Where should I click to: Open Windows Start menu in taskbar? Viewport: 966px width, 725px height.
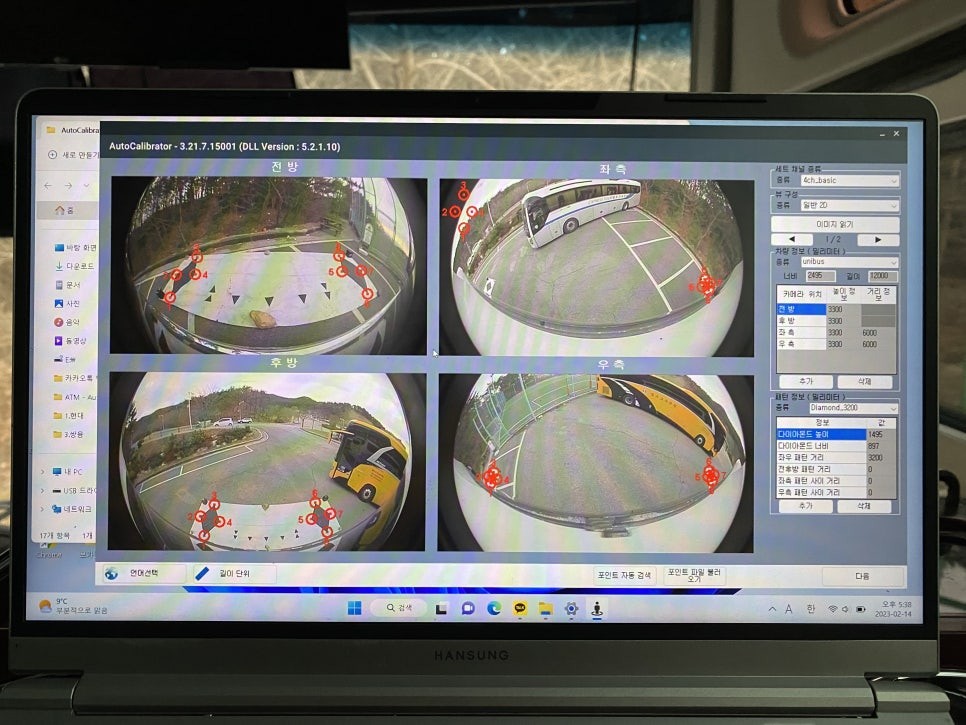coord(354,608)
